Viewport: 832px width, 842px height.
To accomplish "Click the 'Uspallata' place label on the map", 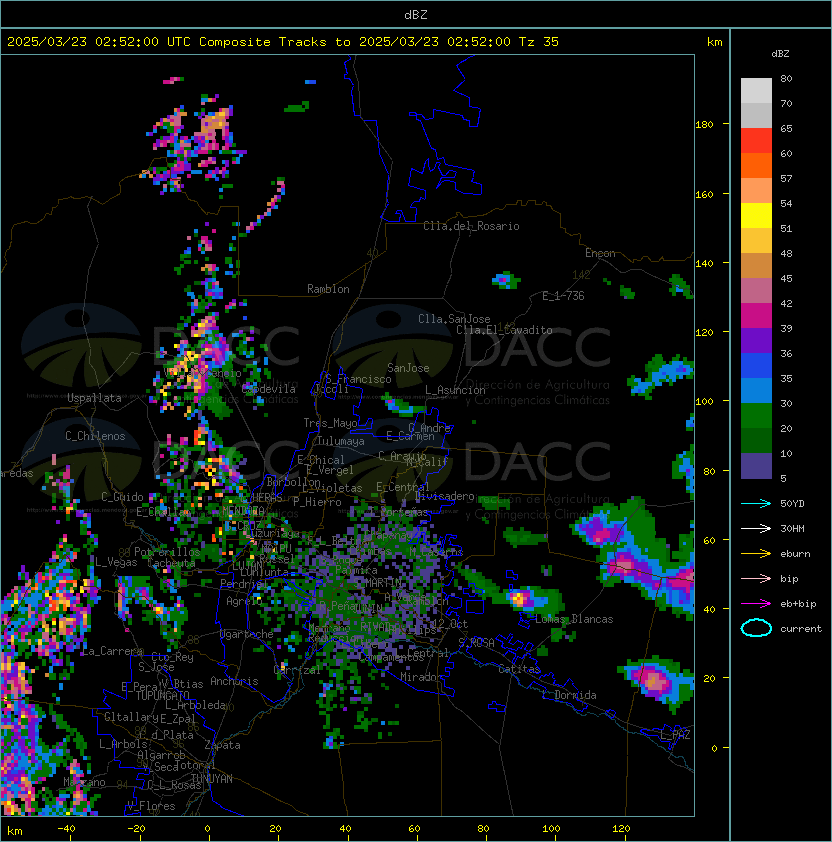I will 94,398.
